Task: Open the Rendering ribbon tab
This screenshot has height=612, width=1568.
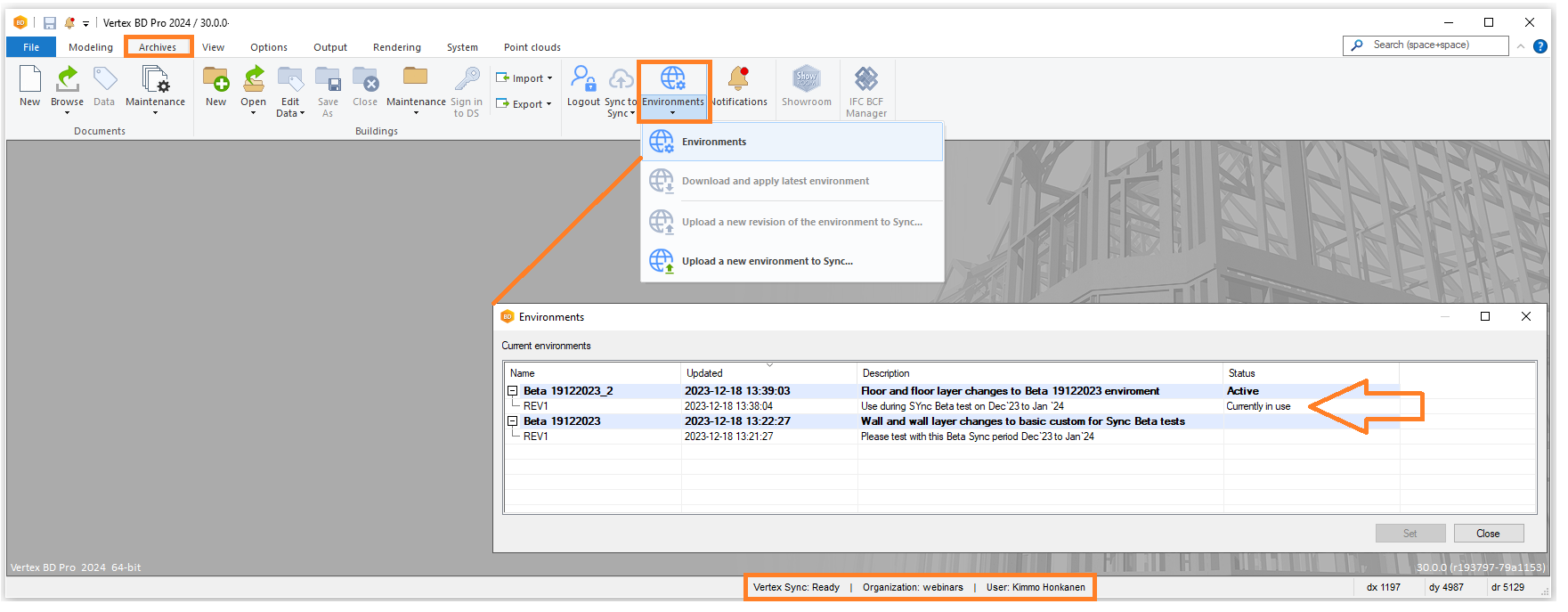Action: coord(396,47)
